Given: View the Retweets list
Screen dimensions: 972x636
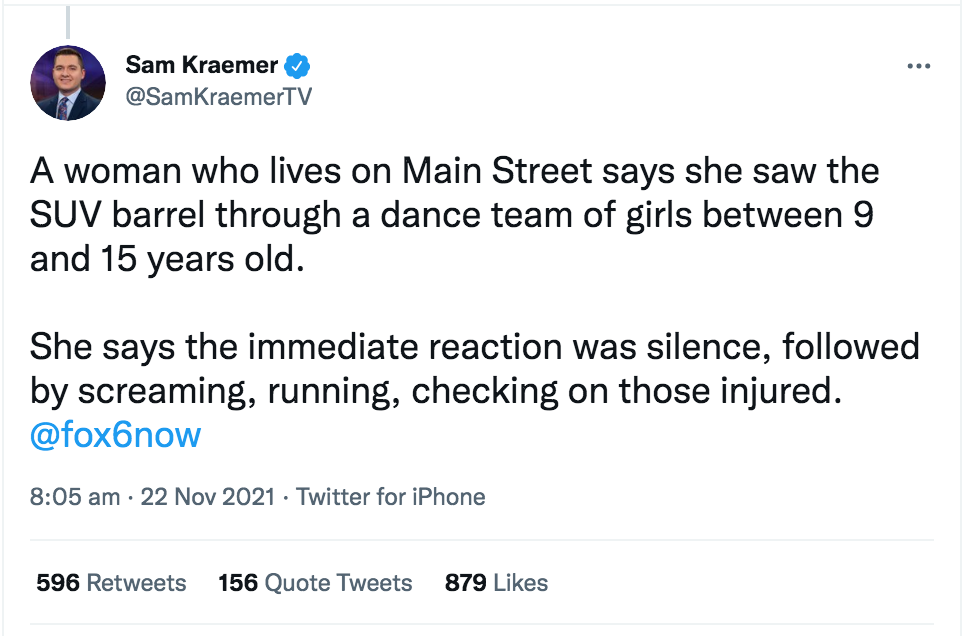Looking at the screenshot, I should click(134, 583).
